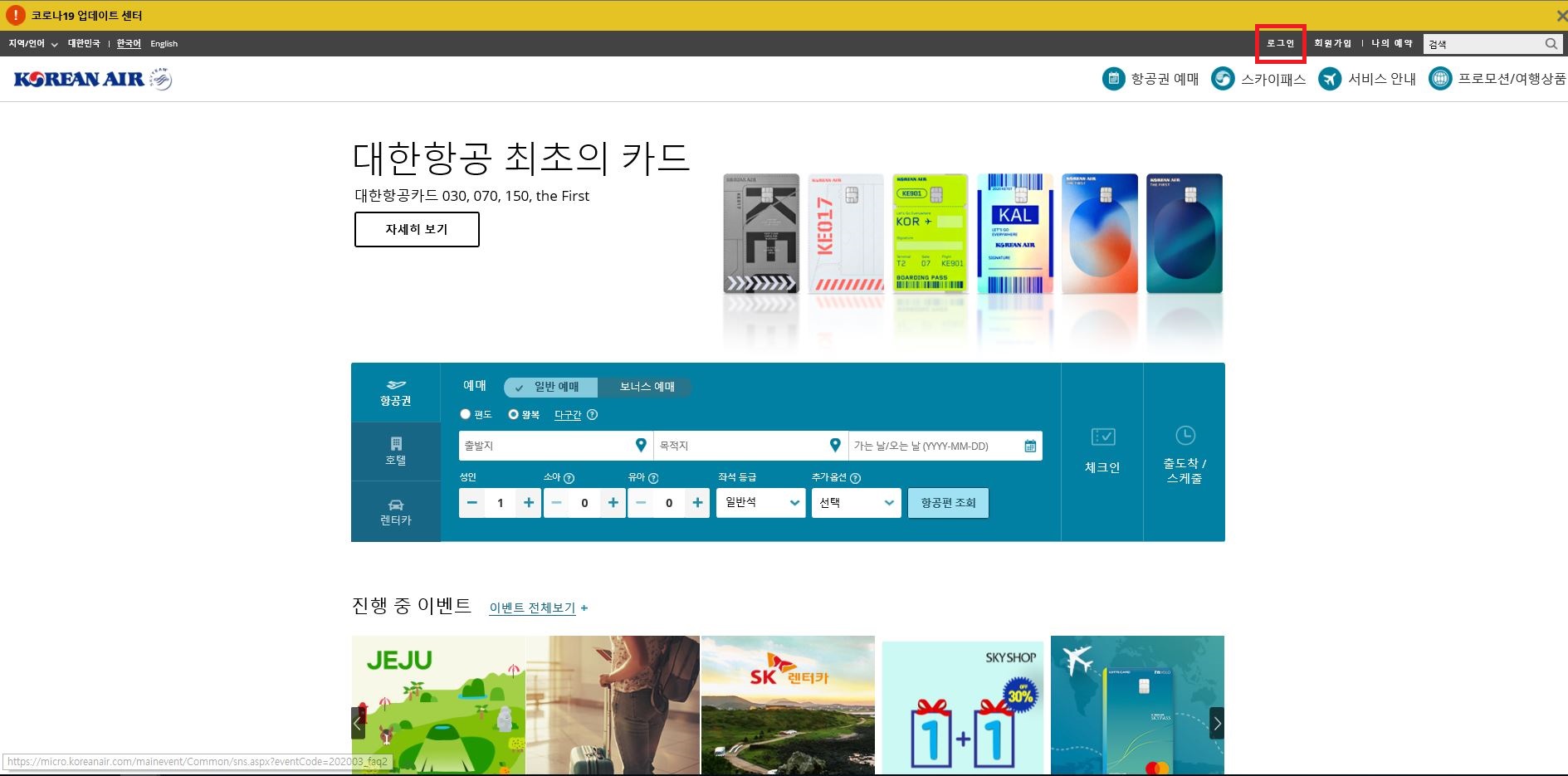Increase adult passenger count
The width and height of the screenshot is (1568, 776).
click(x=529, y=503)
